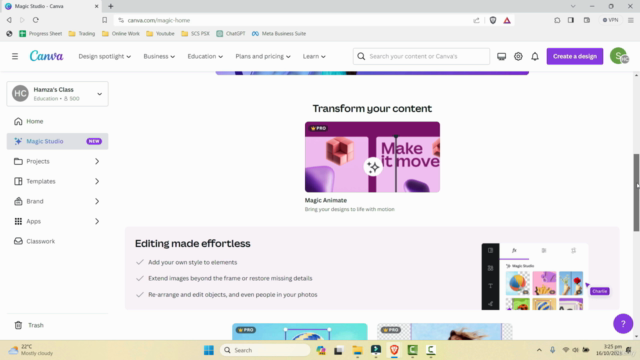Expand the Education menu

pyautogui.click(x=205, y=56)
